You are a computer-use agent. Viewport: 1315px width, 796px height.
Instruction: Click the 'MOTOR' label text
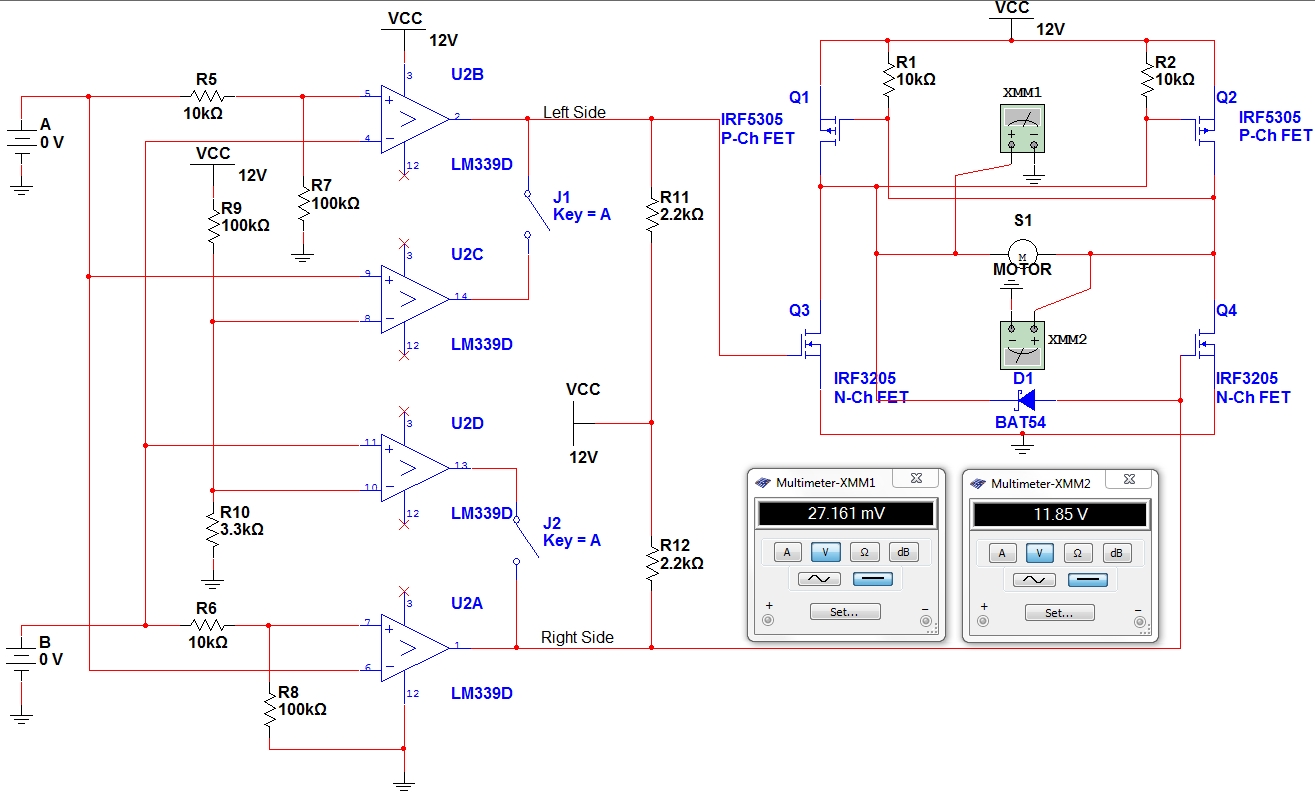(1022, 269)
